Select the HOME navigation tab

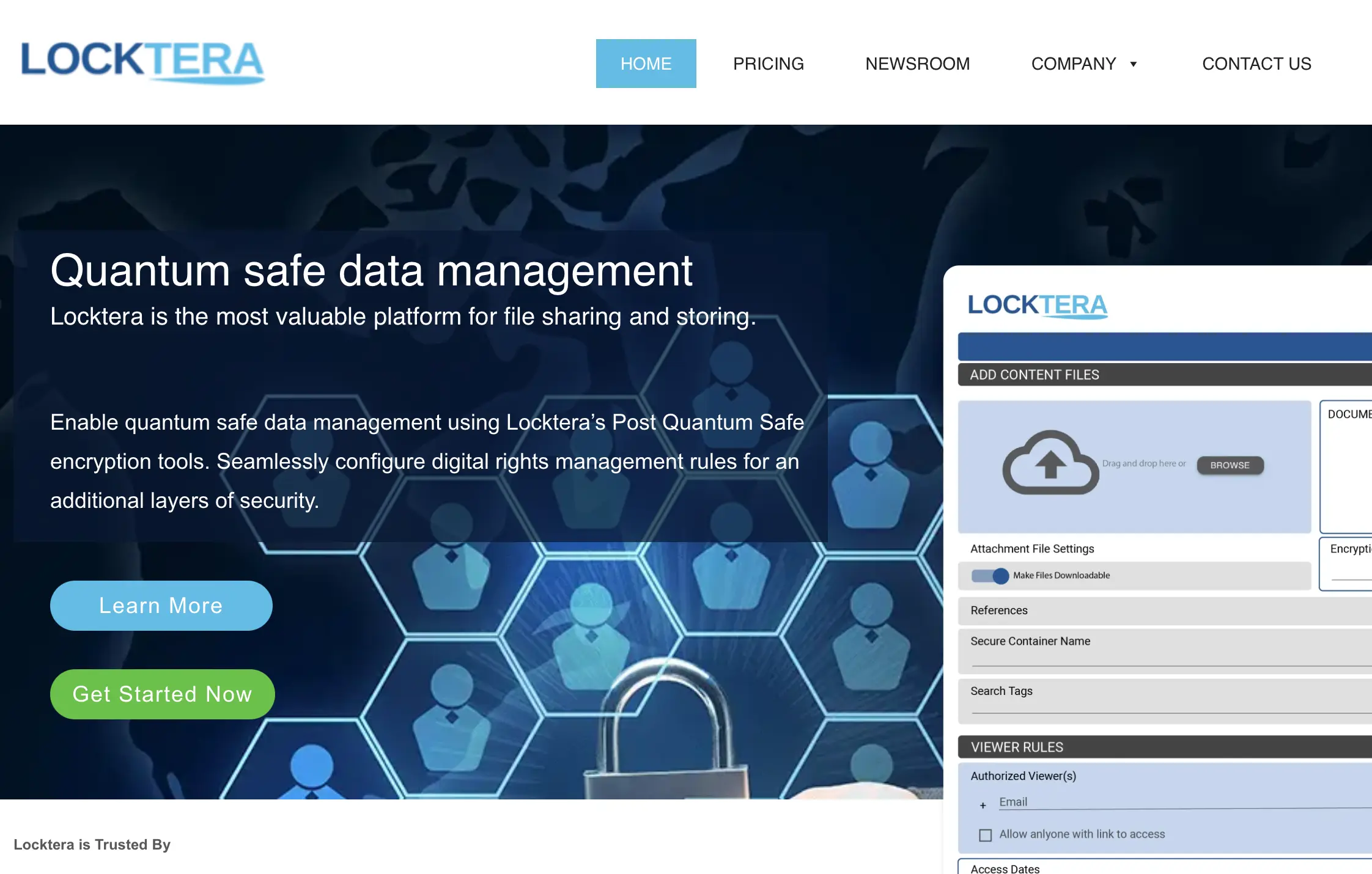pyautogui.click(x=646, y=63)
